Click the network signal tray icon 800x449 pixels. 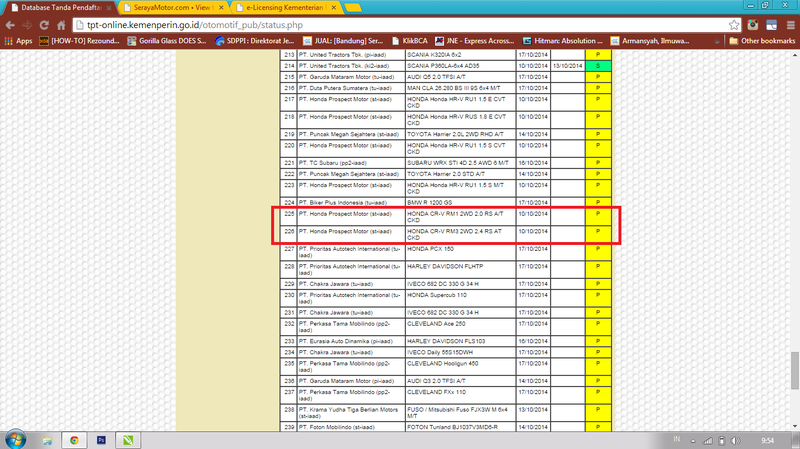[707, 441]
